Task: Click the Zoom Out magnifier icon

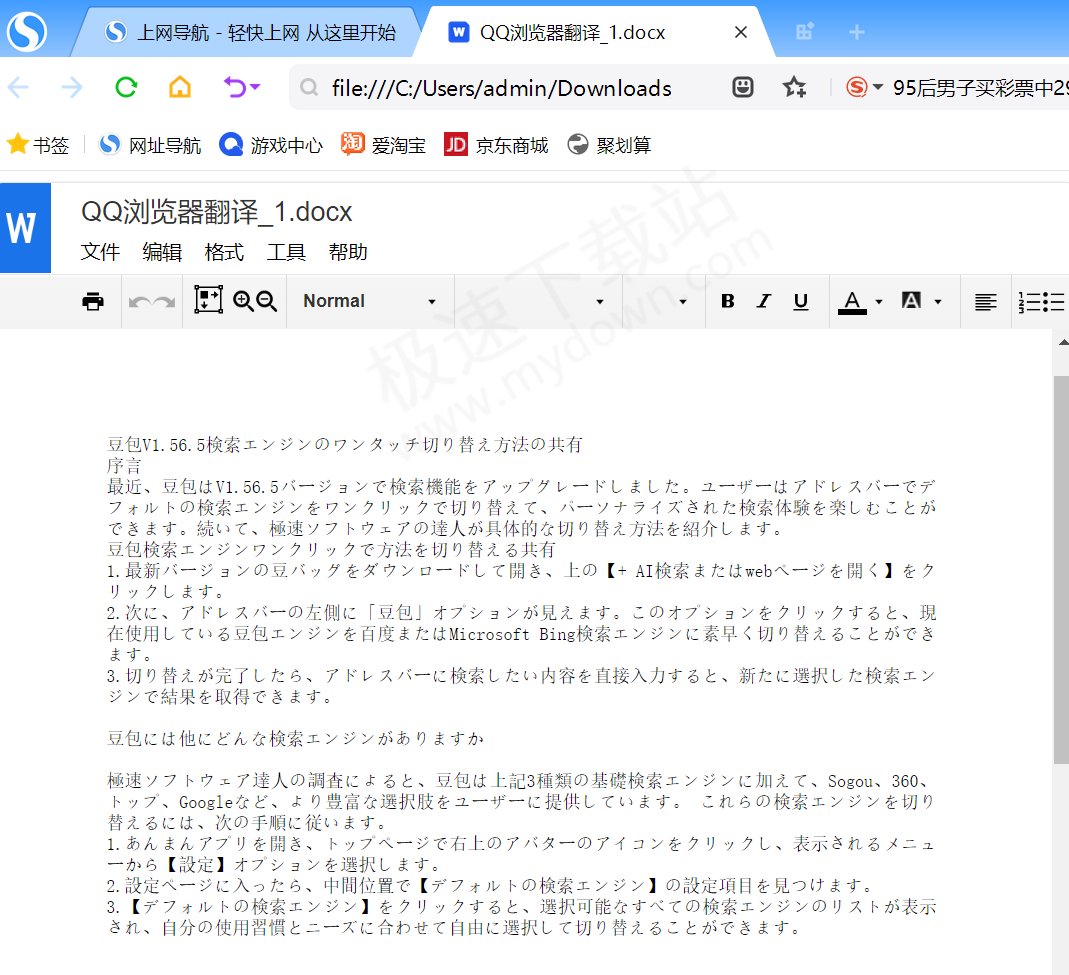Action: coord(264,300)
